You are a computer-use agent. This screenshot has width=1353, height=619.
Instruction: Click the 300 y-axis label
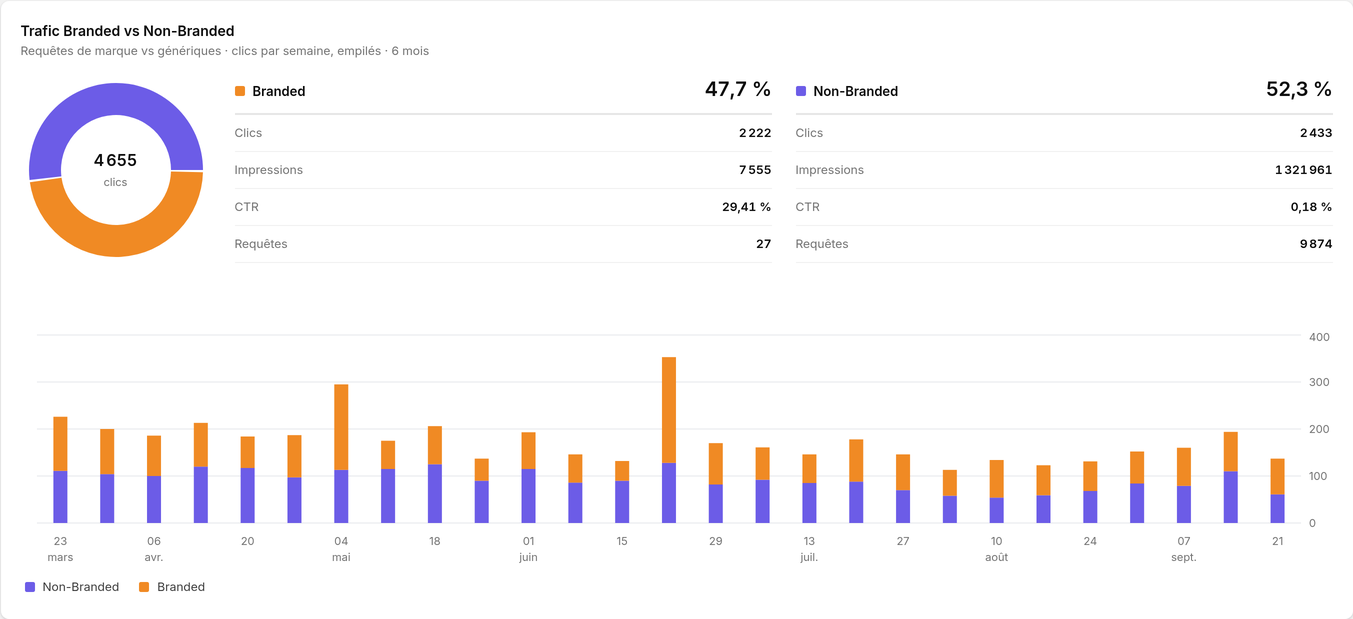[x=1319, y=383]
